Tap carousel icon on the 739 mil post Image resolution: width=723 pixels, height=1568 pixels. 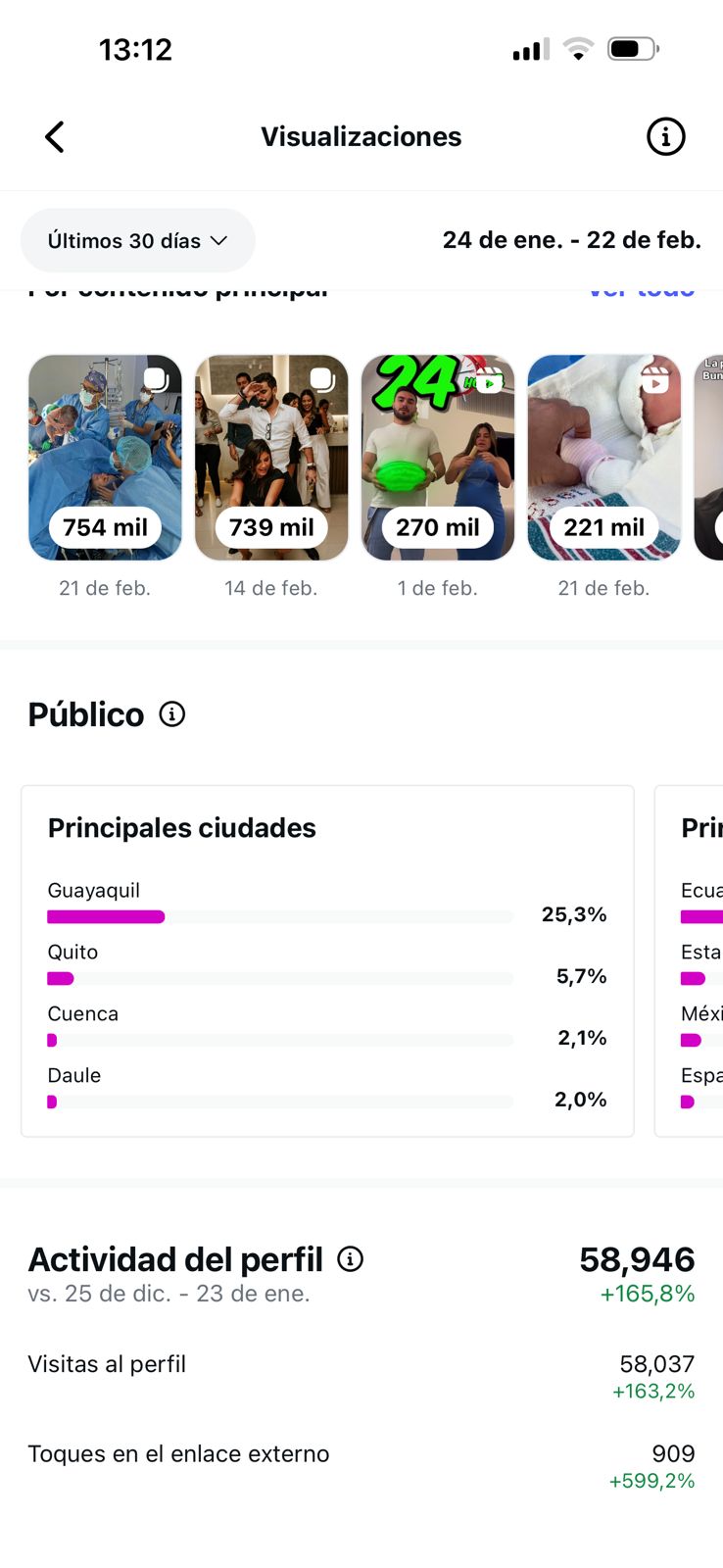coord(322,379)
